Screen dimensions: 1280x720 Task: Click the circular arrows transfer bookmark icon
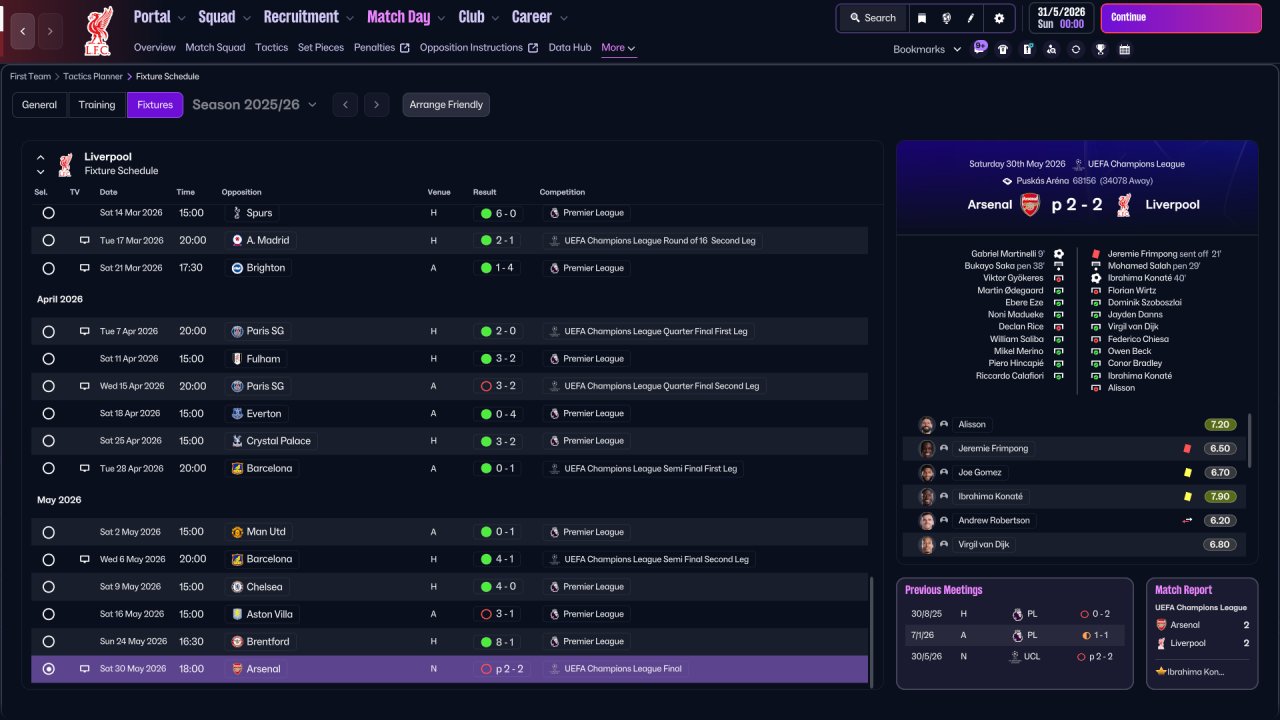point(1076,49)
